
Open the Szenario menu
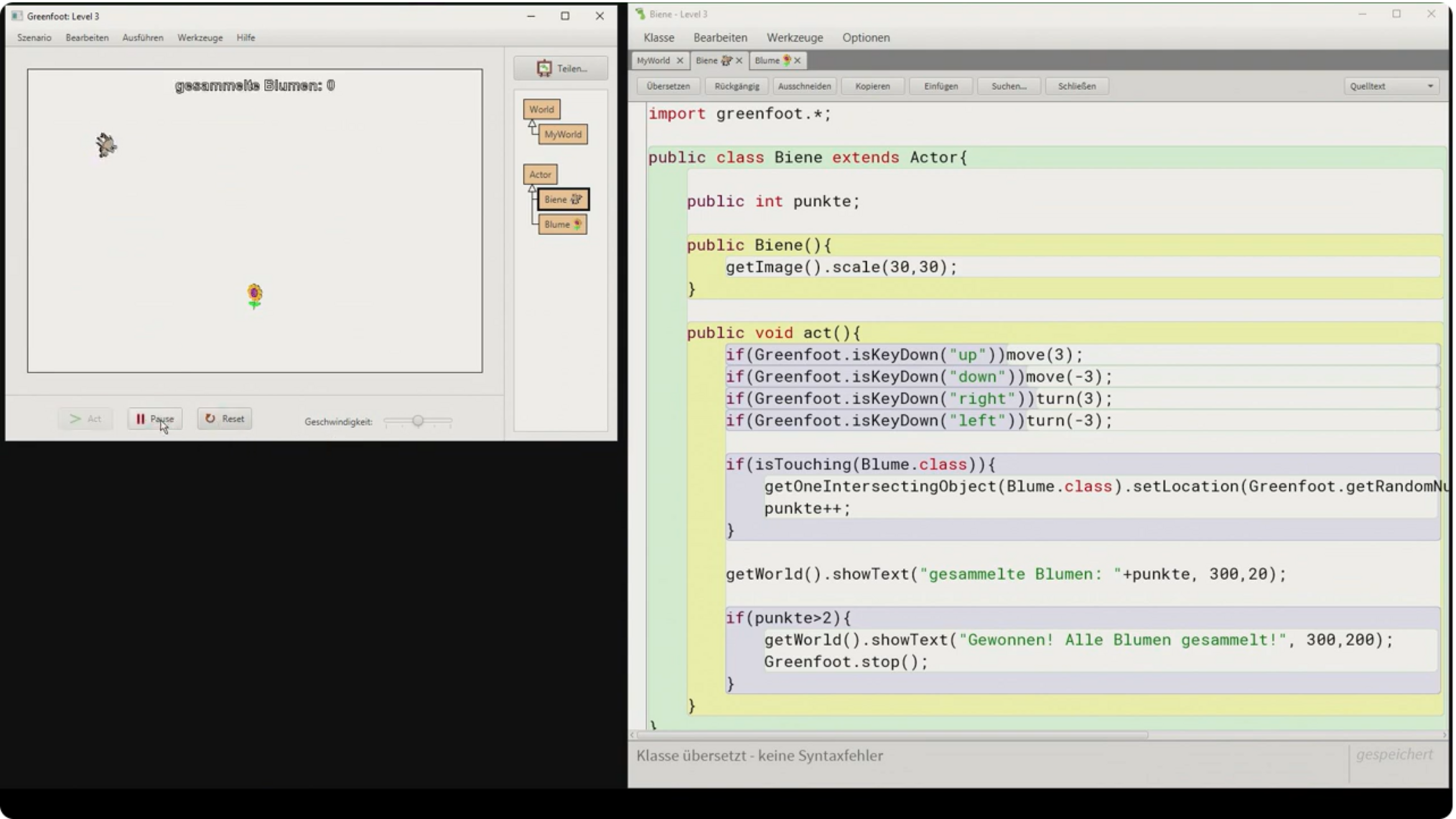(34, 37)
